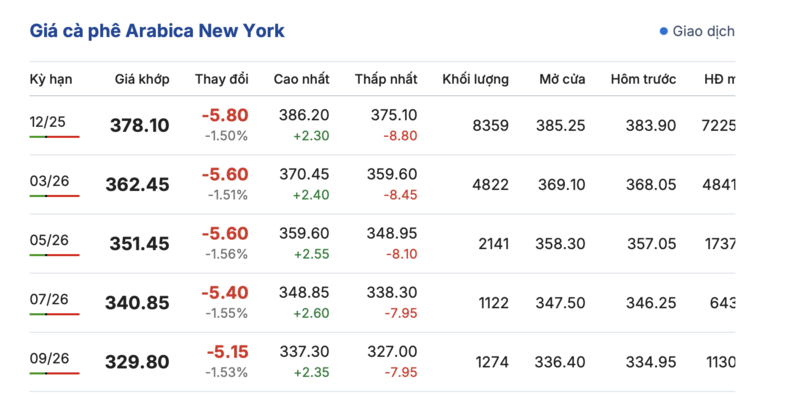Select the Kỳ hạn column header
800x409 pixels.
coord(50,79)
